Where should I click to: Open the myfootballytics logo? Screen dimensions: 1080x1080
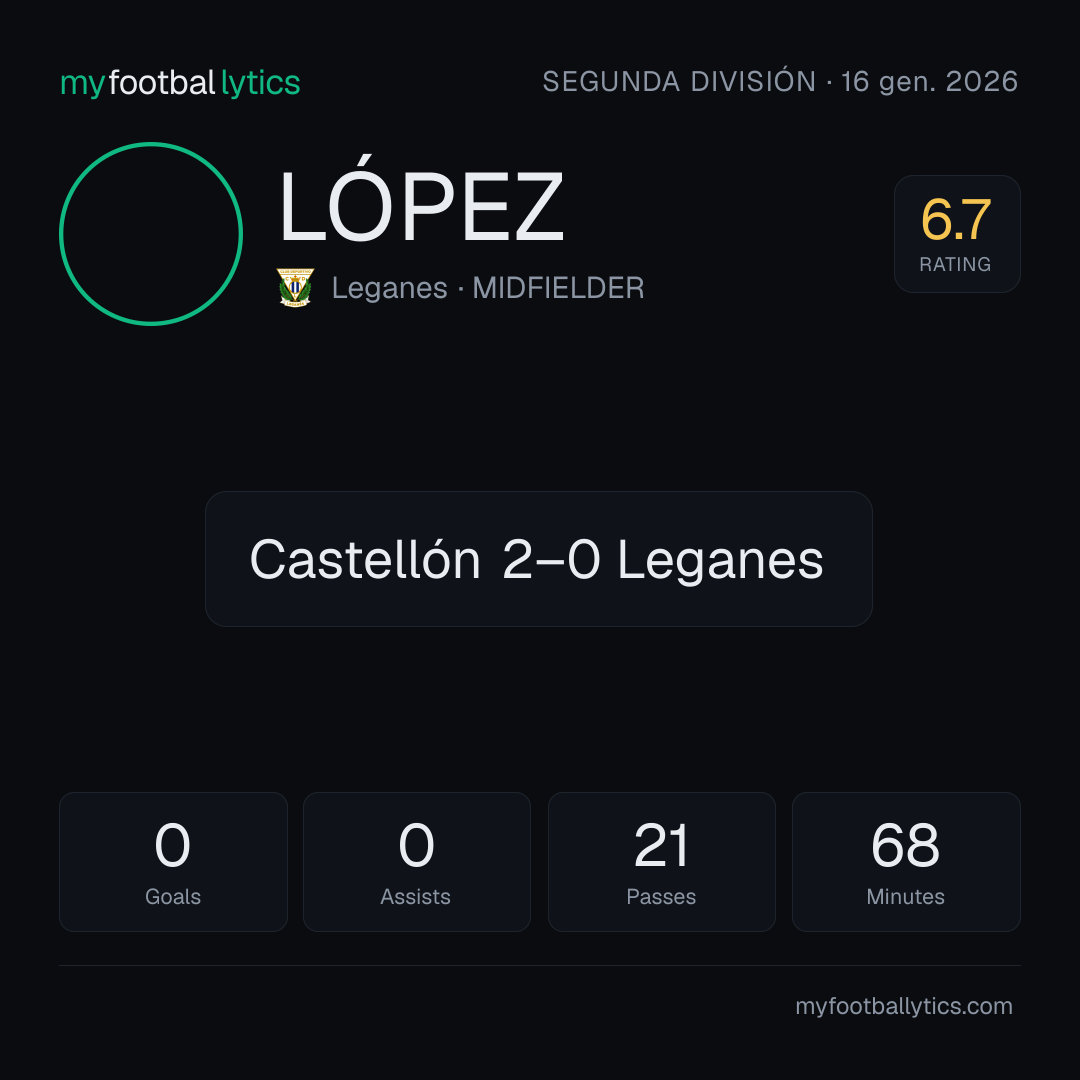pyautogui.click(x=180, y=83)
